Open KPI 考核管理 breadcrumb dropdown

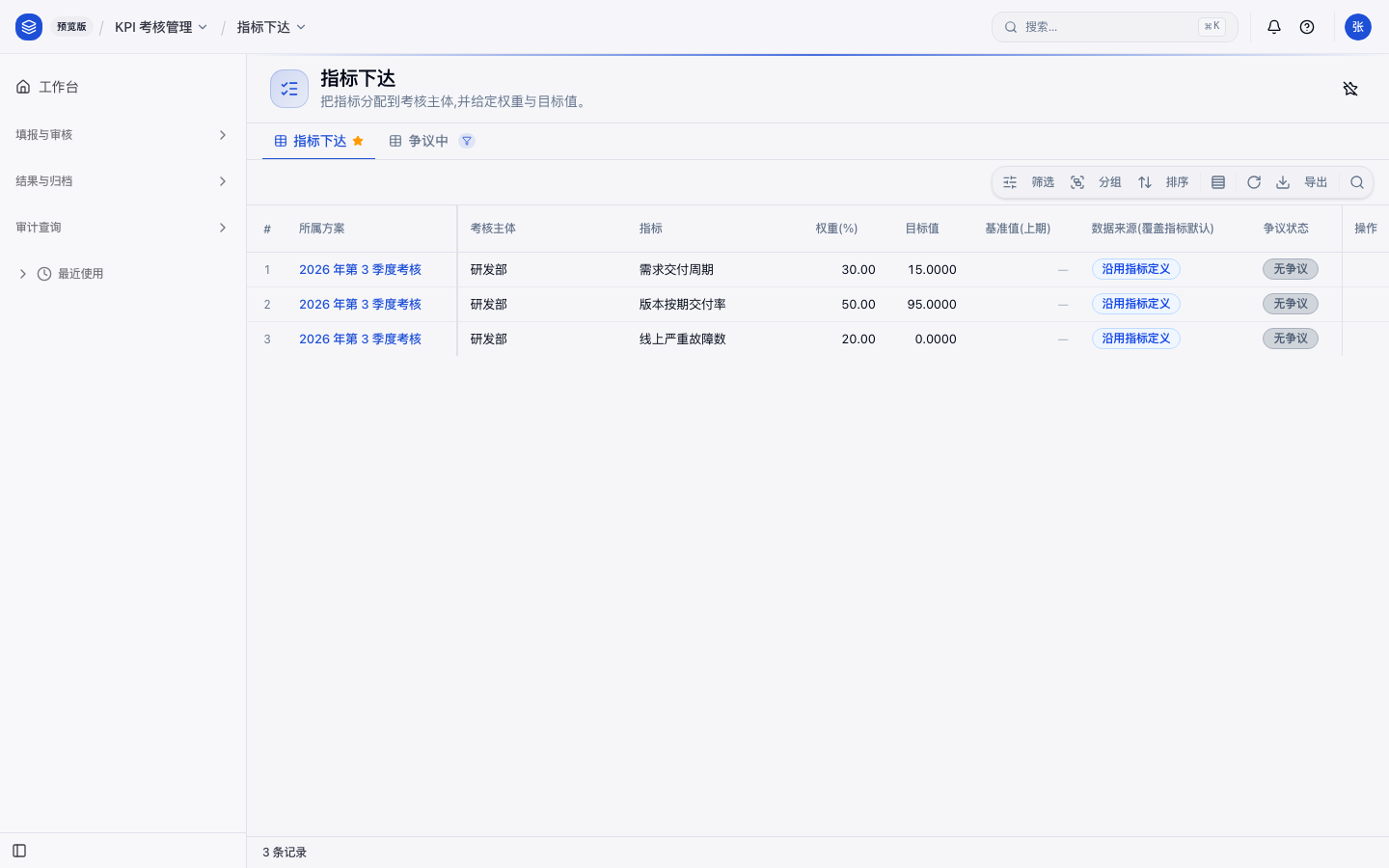click(161, 27)
